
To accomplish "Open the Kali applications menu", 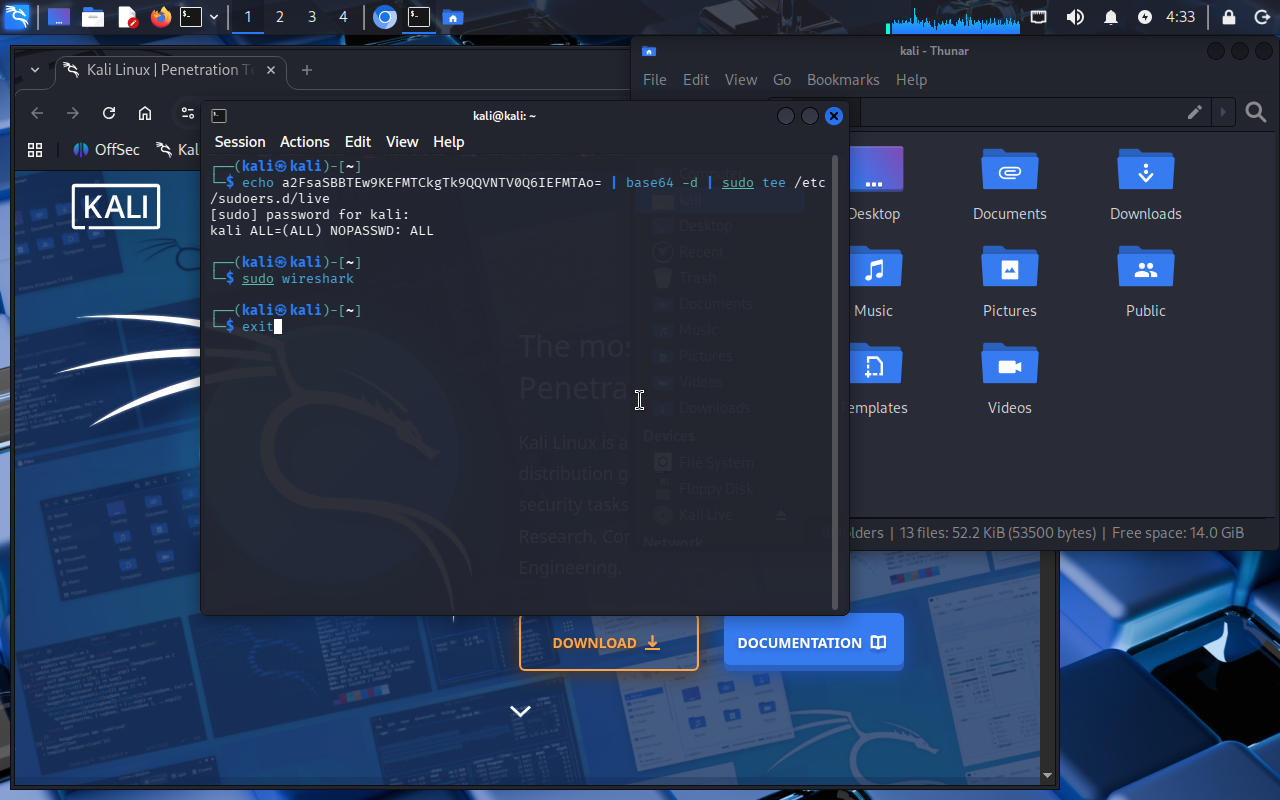I will 17,17.
